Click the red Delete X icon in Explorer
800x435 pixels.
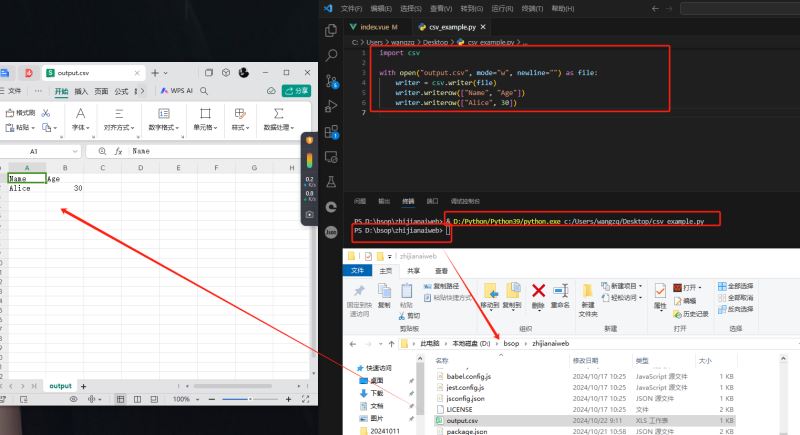538,291
